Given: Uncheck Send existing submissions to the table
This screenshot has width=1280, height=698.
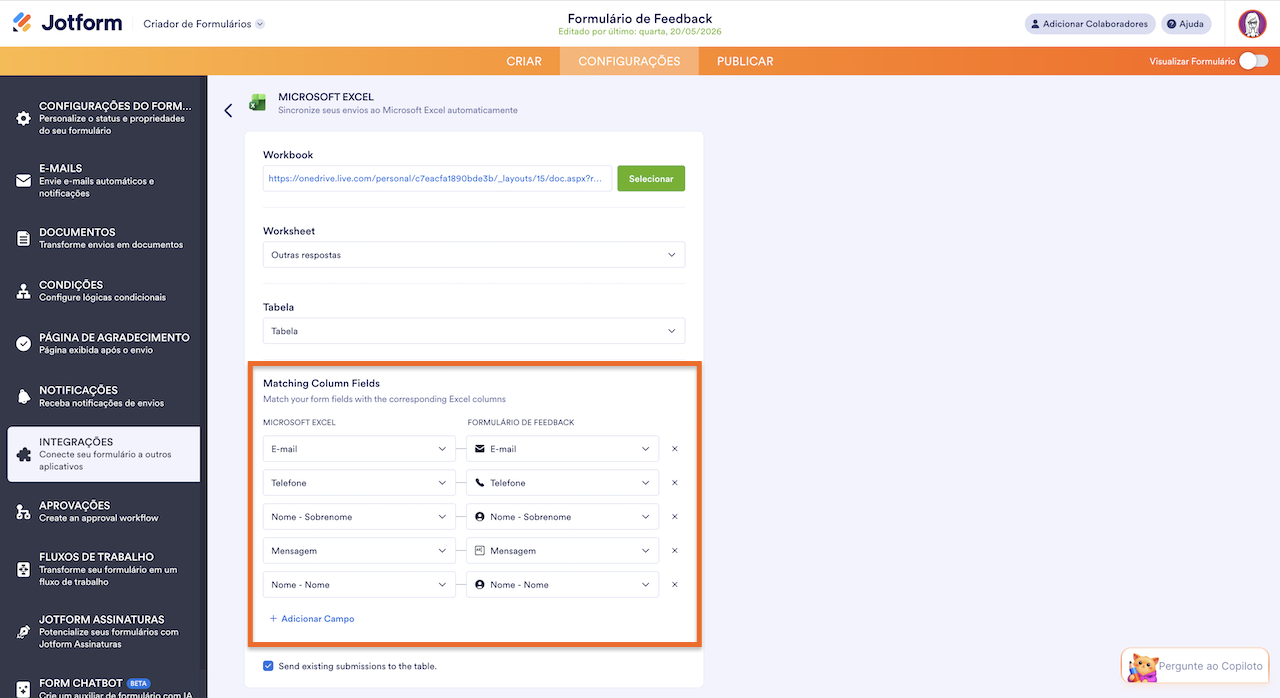Looking at the screenshot, I should click(268, 666).
